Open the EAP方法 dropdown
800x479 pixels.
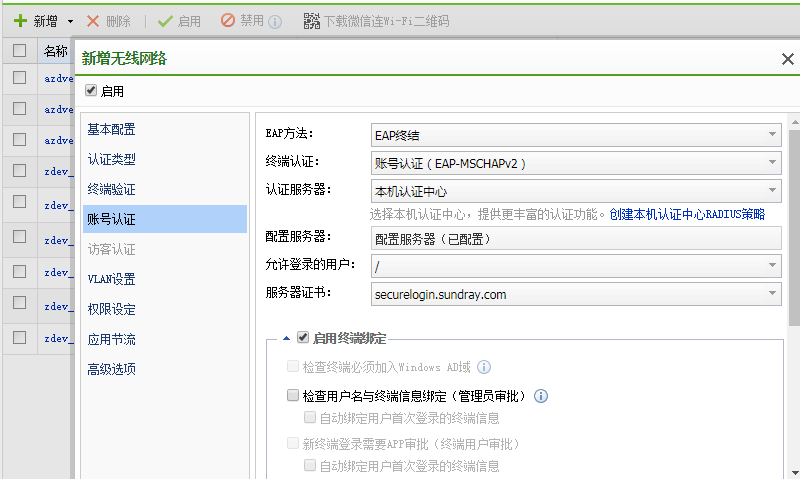tap(576, 135)
